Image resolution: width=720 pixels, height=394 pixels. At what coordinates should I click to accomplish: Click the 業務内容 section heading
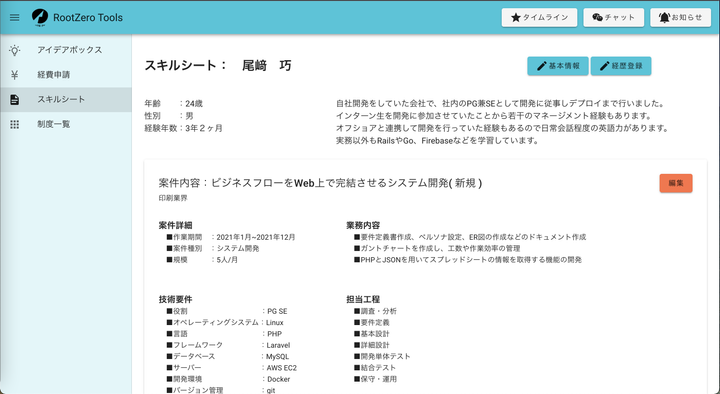363,225
